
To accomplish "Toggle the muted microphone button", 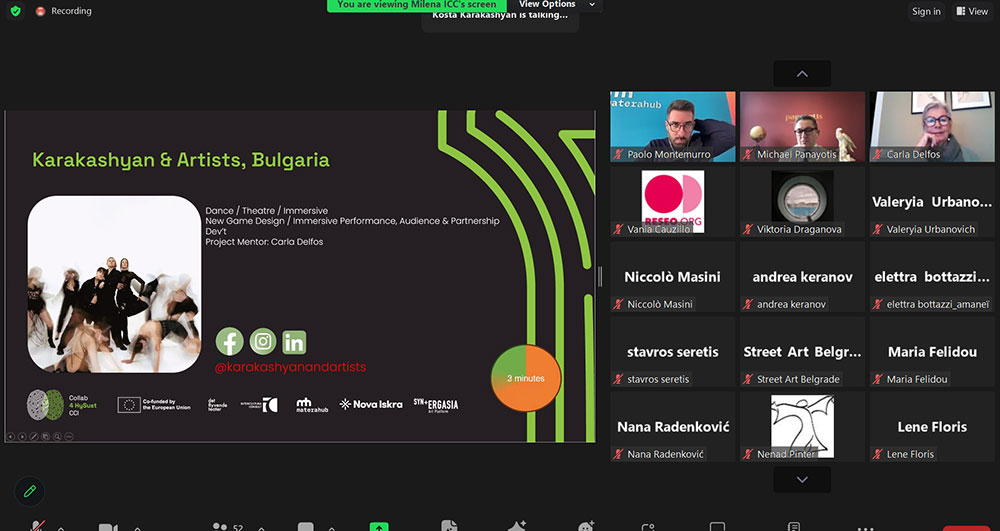I will click(x=38, y=526).
